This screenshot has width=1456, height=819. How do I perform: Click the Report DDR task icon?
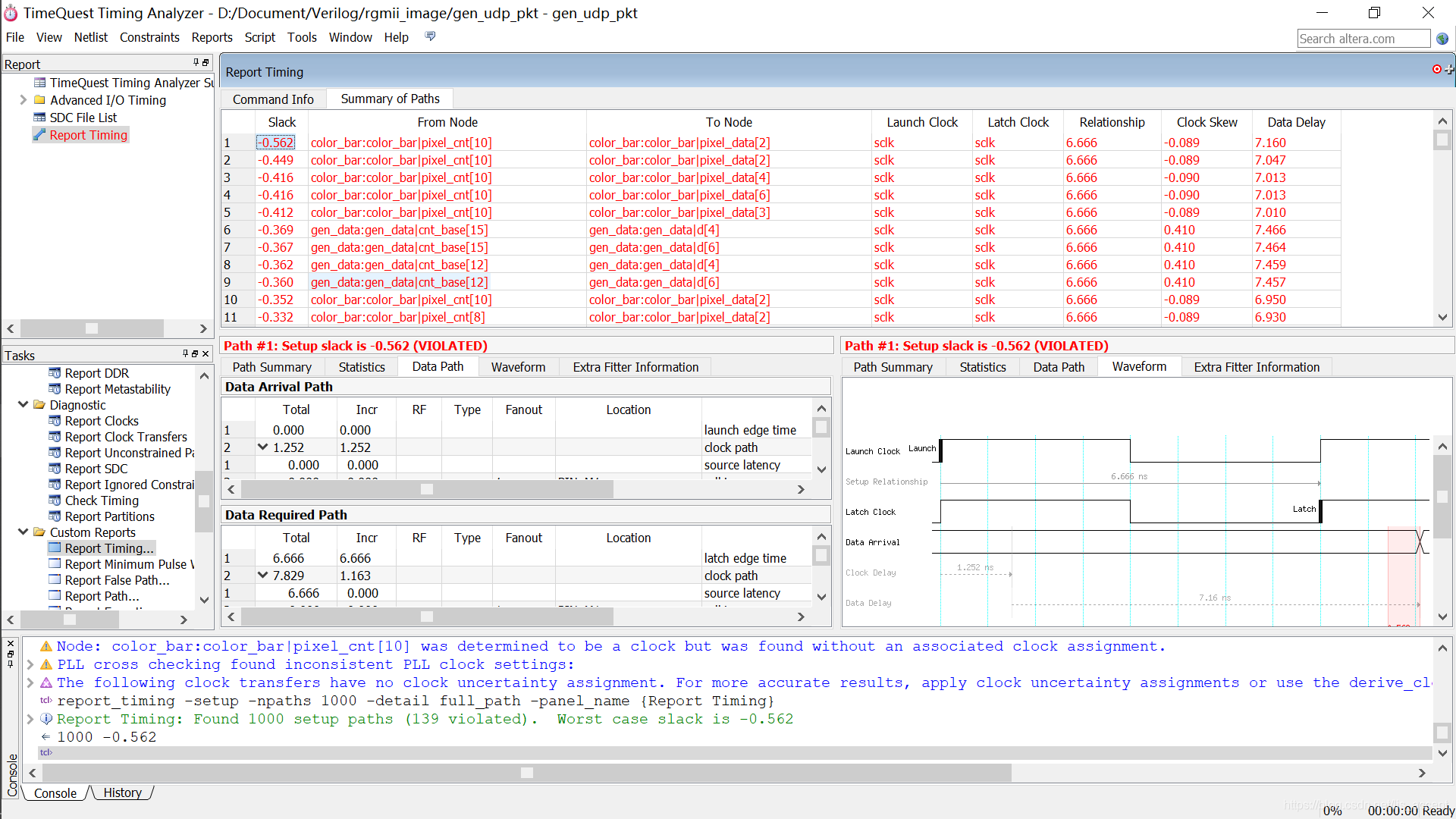point(55,373)
